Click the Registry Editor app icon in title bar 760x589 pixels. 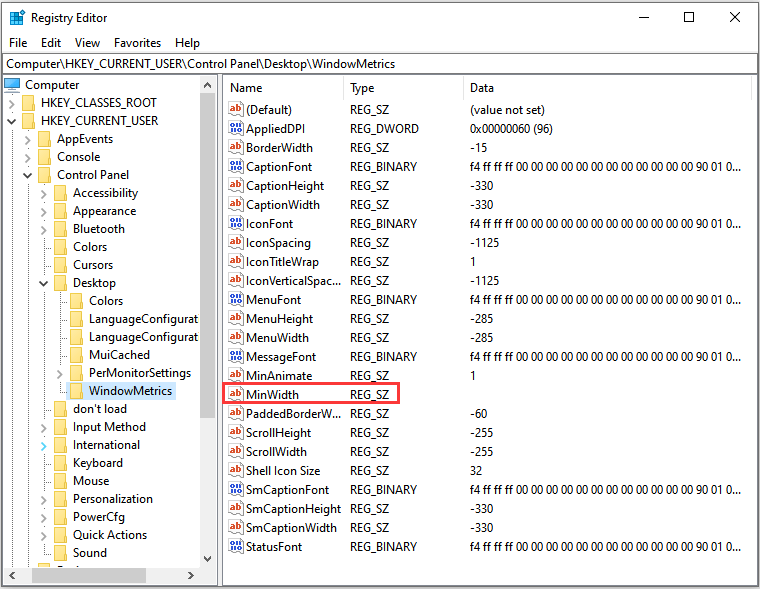click(17, 17)
